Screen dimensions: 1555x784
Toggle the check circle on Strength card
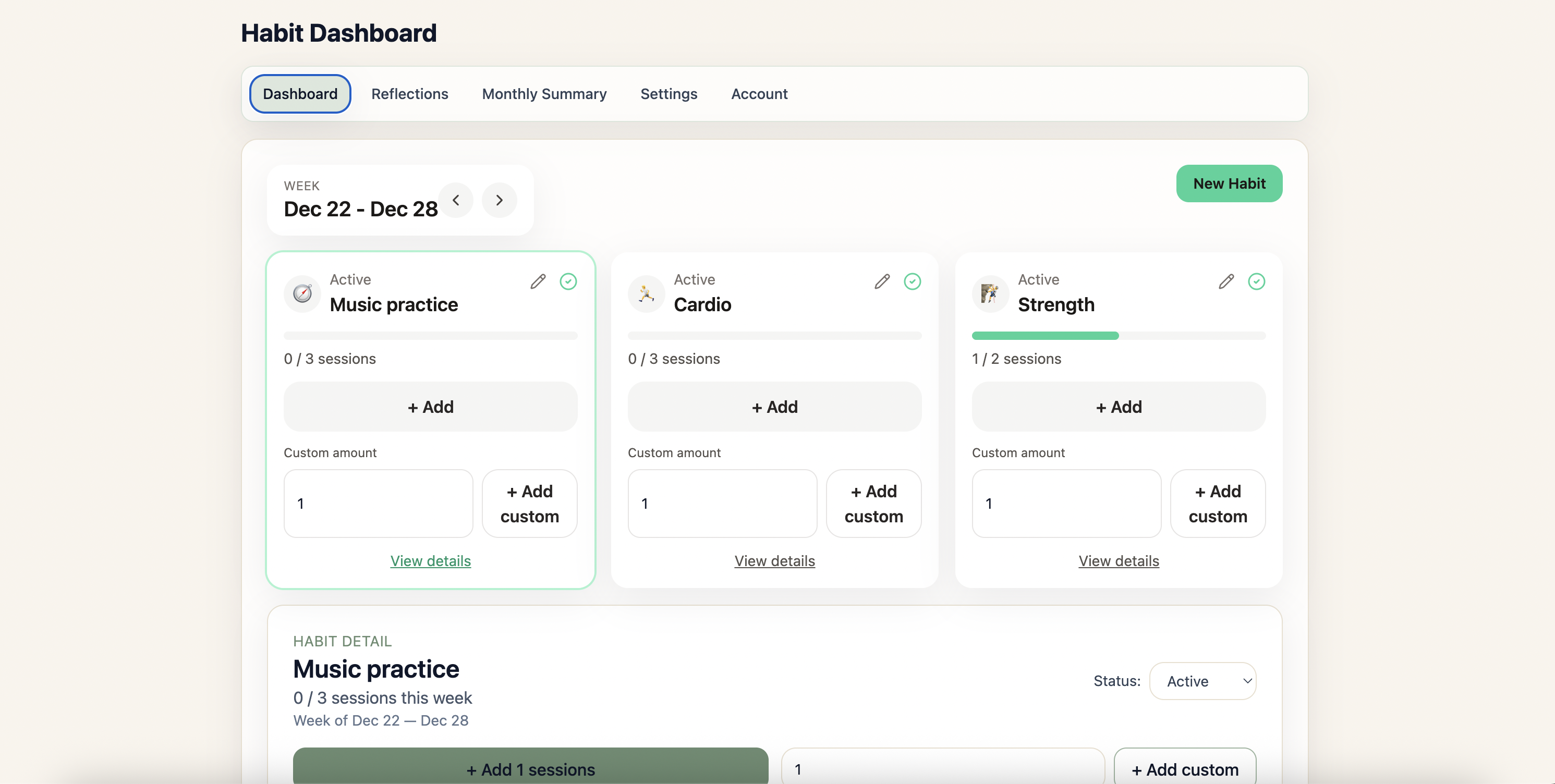point(1256,281)
